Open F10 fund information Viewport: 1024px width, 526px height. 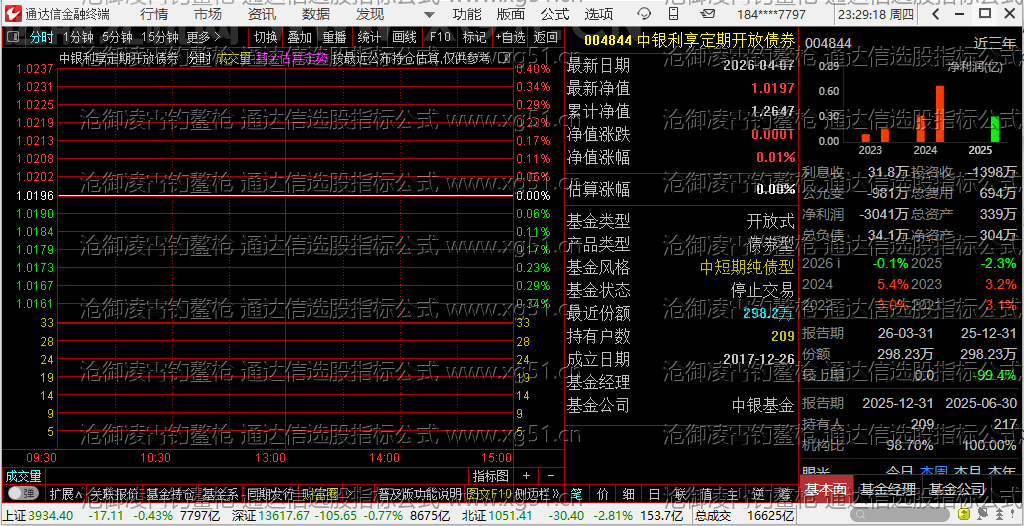(440, 37)
